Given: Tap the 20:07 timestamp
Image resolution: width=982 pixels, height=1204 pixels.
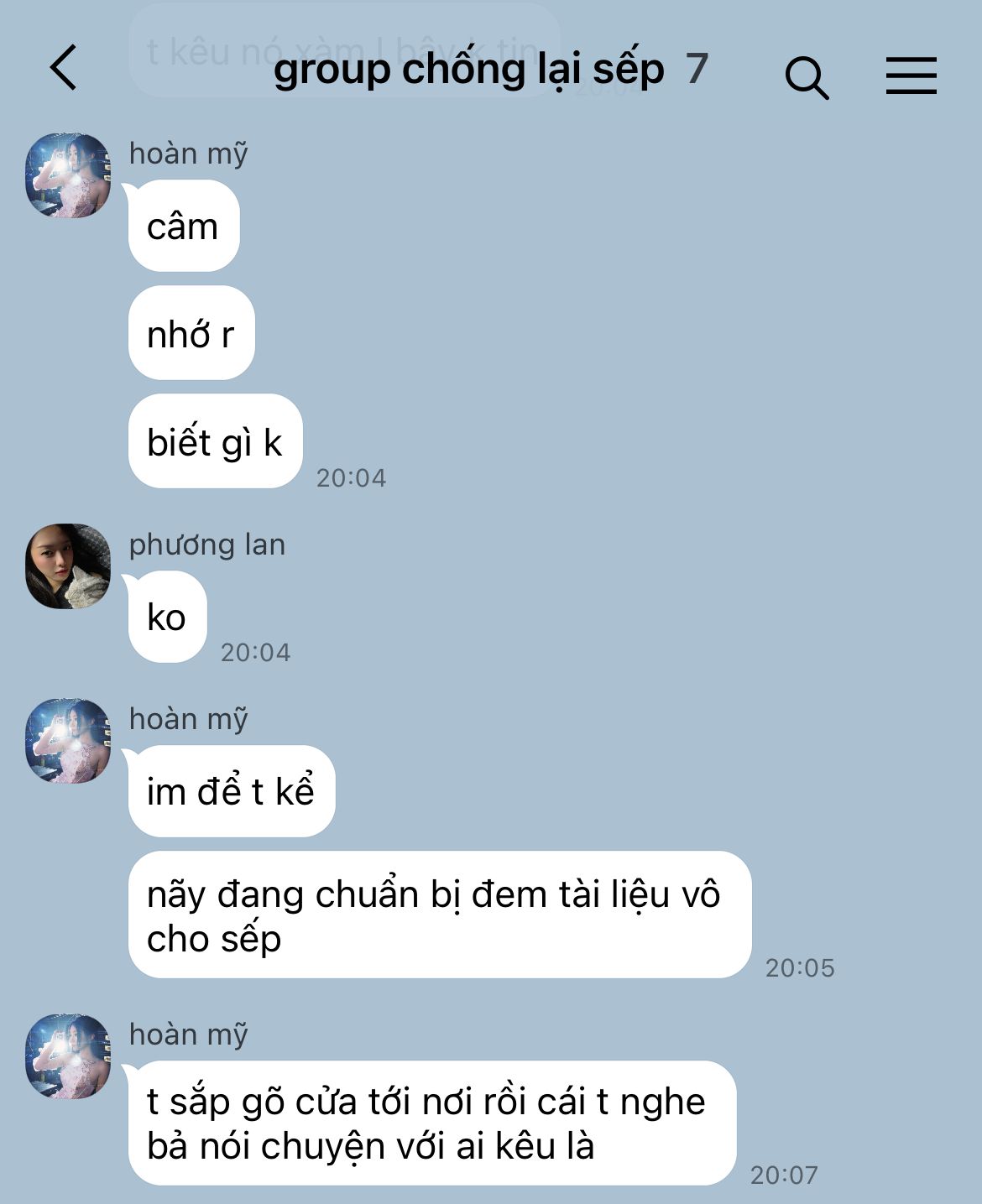Looking at the screenshot, I should [x=784, y=1175].
